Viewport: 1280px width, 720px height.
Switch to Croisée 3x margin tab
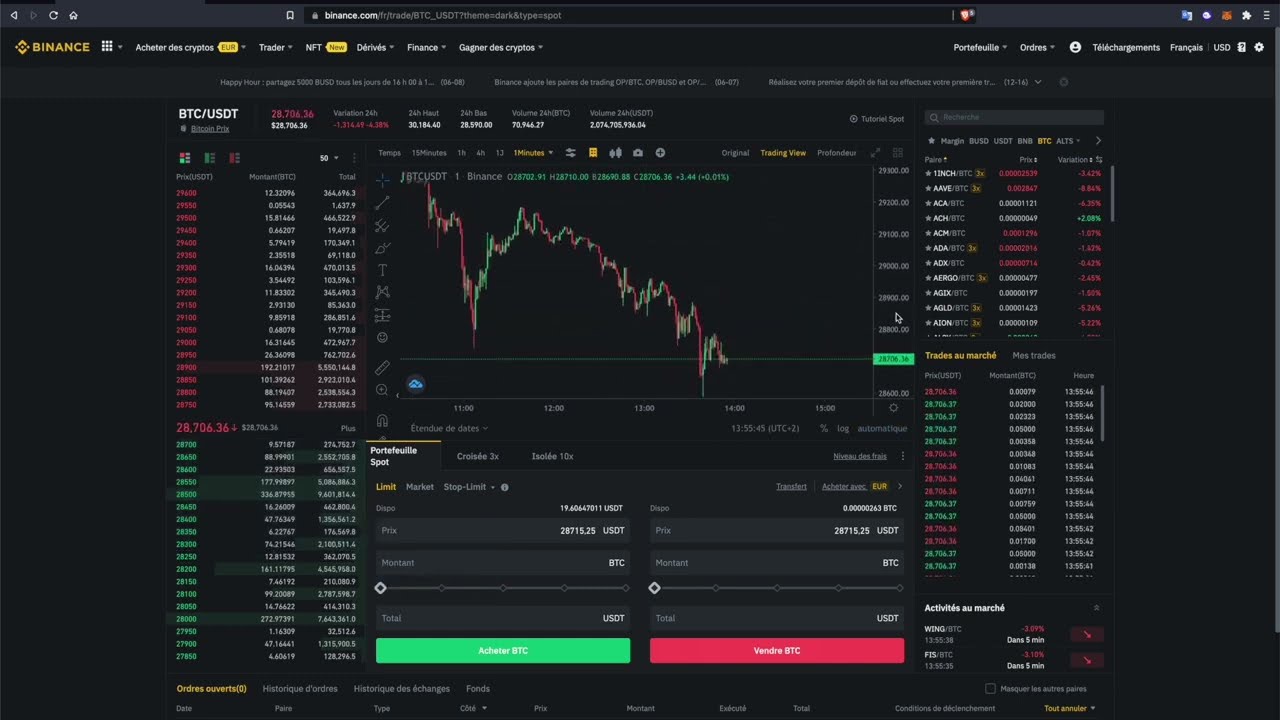pyautogui.click(x=478, y=456)
